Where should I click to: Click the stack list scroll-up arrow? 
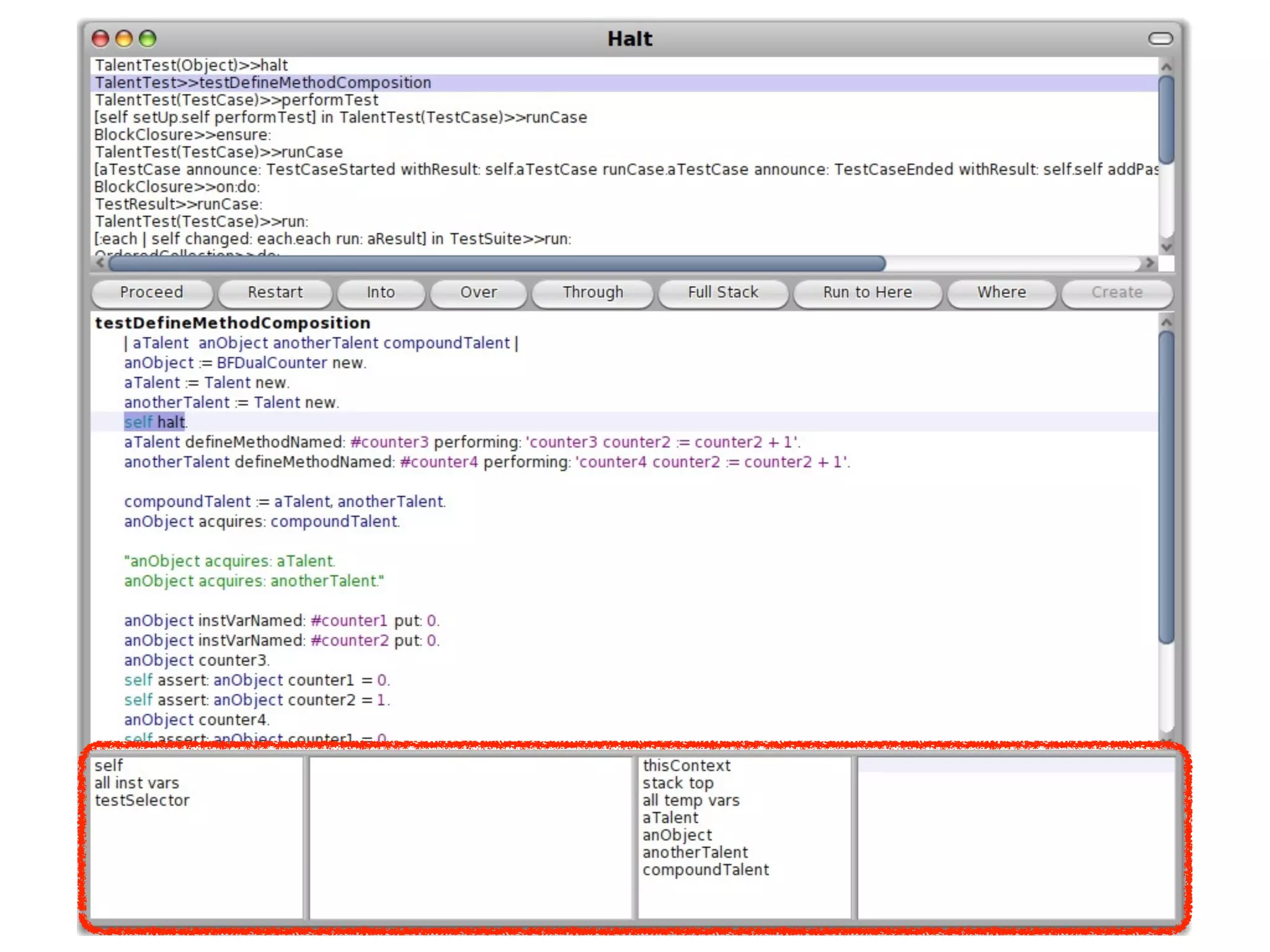pyautogui.click(x=1166, y=67)
